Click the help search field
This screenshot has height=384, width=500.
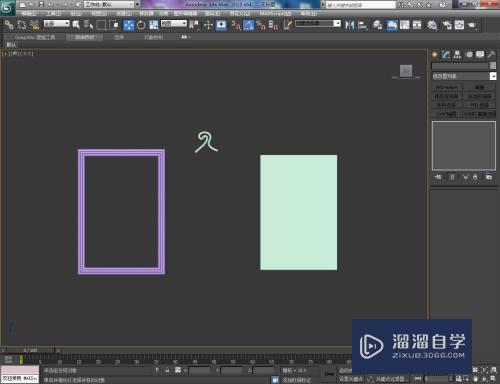coord(361,5)
